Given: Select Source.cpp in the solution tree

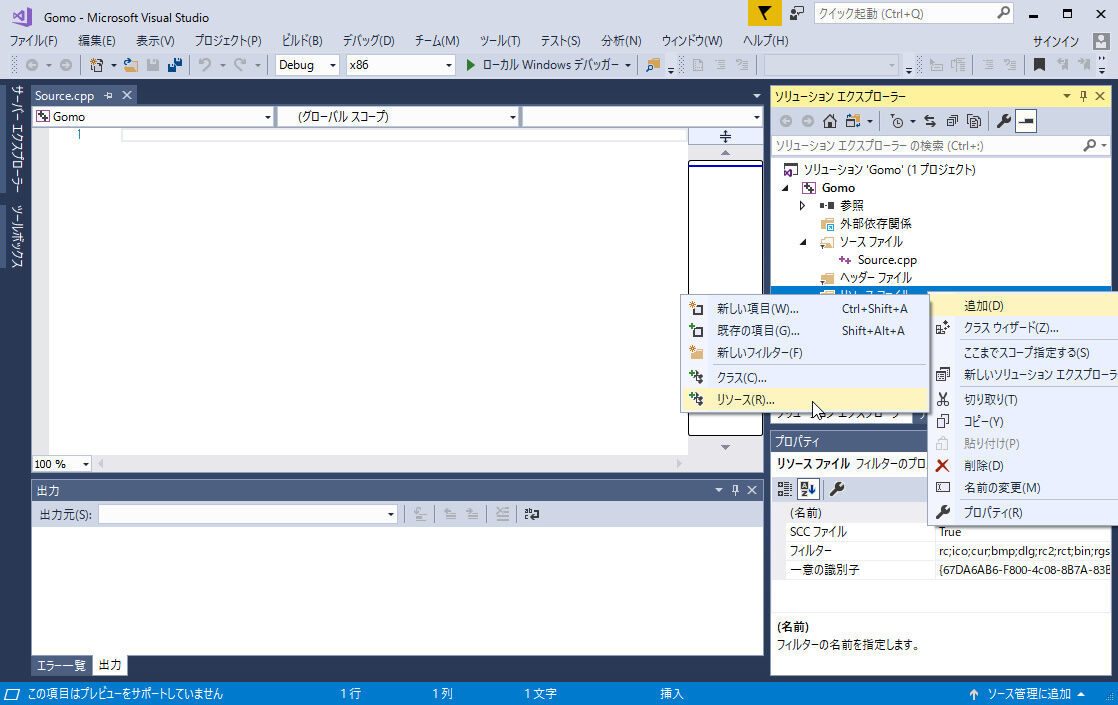Looking at the screenshot, I should tap(886, 260).
